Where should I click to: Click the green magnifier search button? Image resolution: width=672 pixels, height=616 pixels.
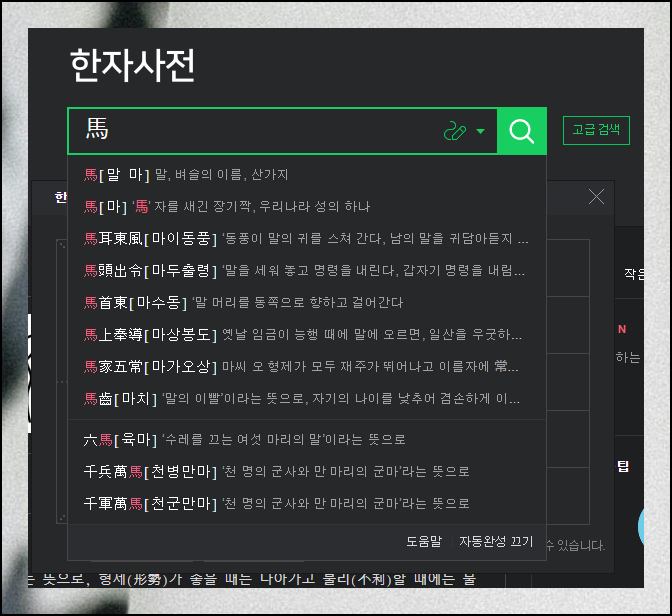click(522, 131)
